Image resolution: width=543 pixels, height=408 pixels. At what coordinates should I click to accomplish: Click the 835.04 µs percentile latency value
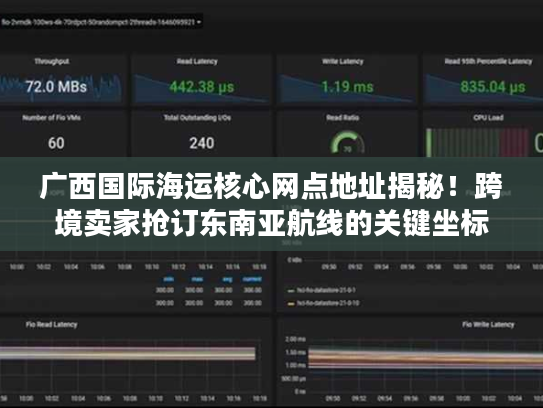point(493,86)
